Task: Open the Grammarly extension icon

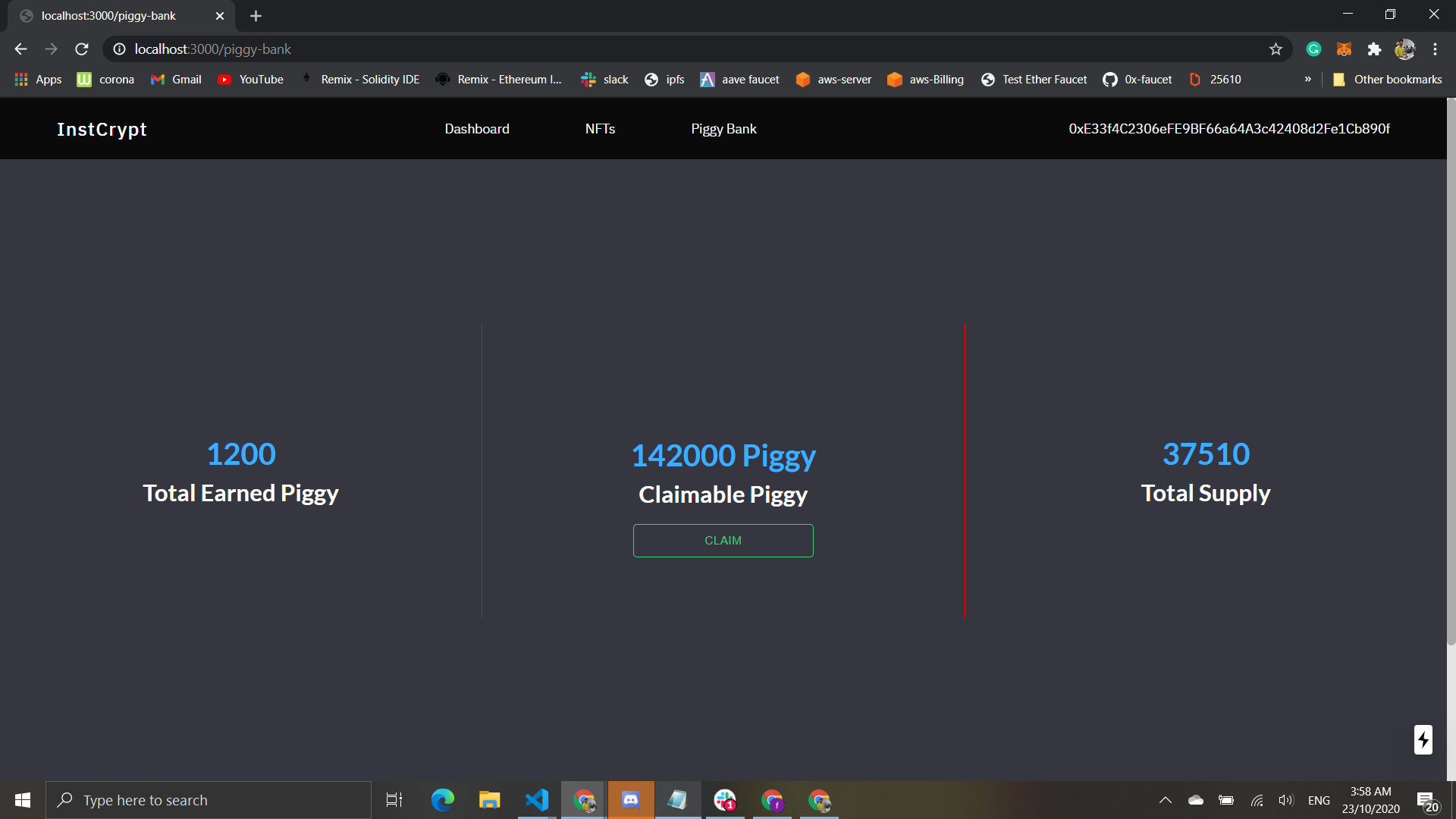Action: (1314, 49)
